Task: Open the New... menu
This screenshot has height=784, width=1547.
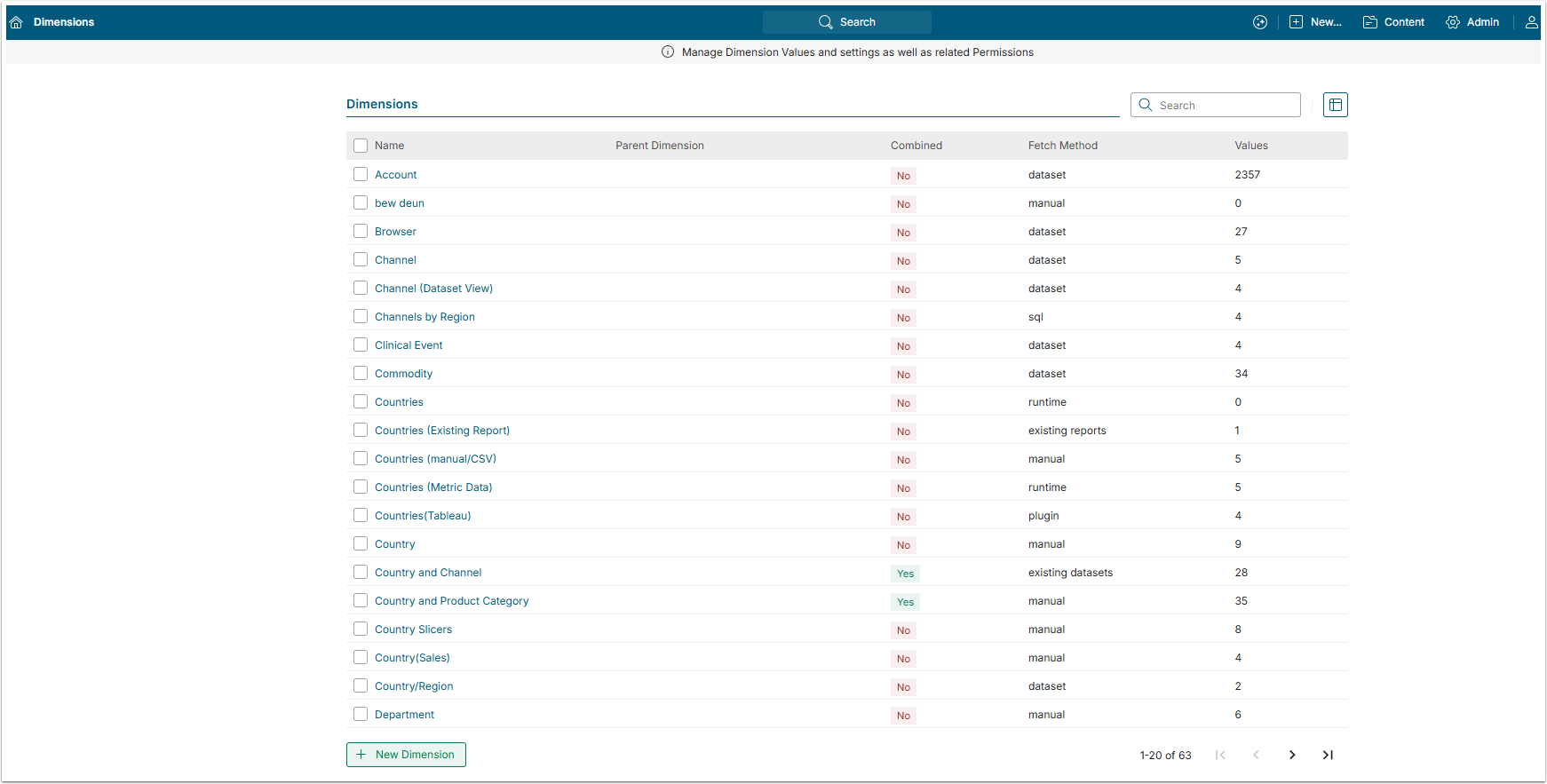Action: pyautogui.click(x=1315, y=22)
